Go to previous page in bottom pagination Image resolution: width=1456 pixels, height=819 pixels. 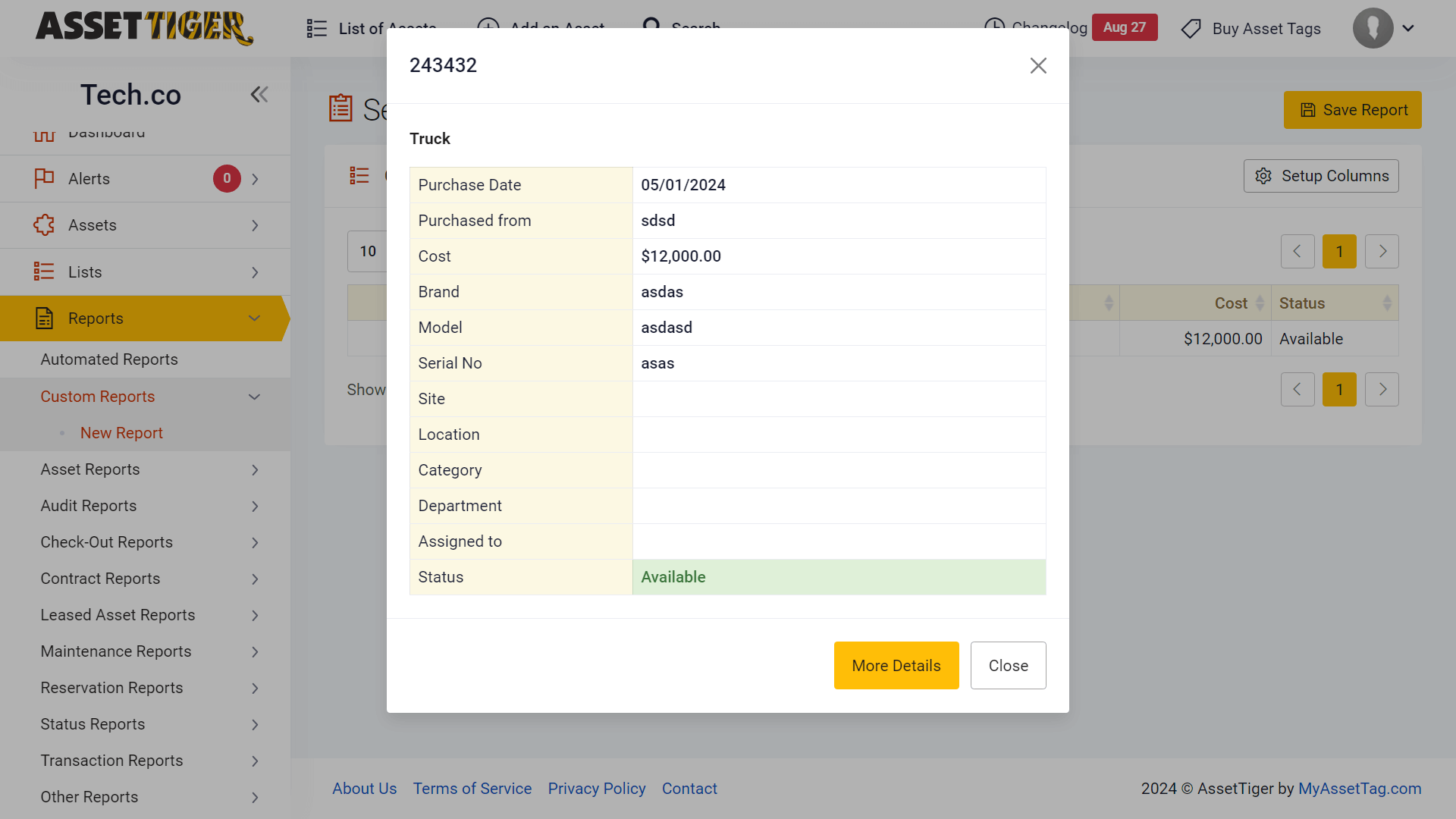click(x=1298, y=389)
